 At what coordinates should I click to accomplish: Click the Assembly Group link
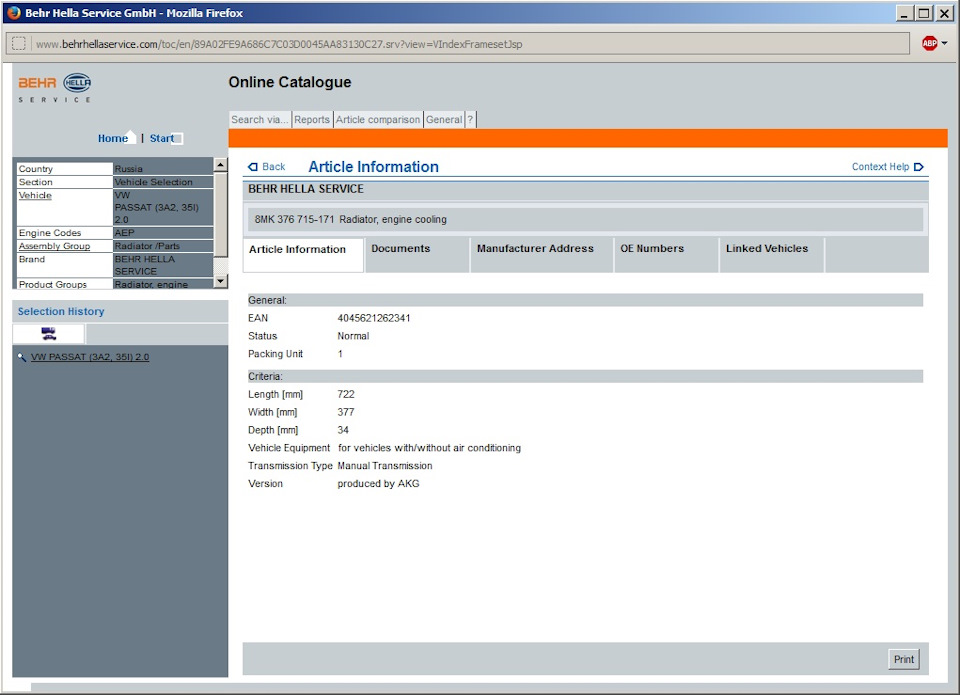[x=54, y=246]
